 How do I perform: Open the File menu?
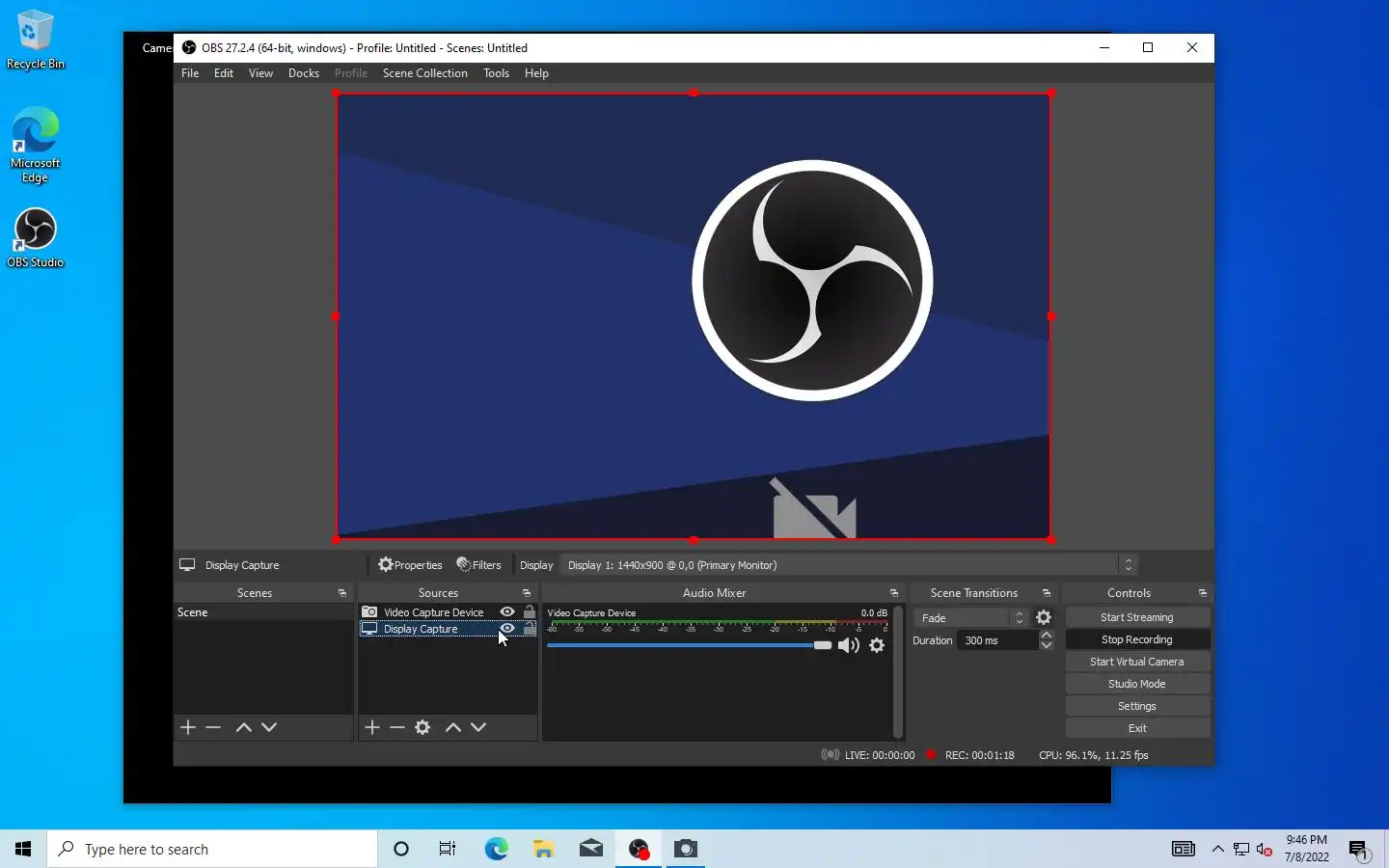(x=190, y=73)
